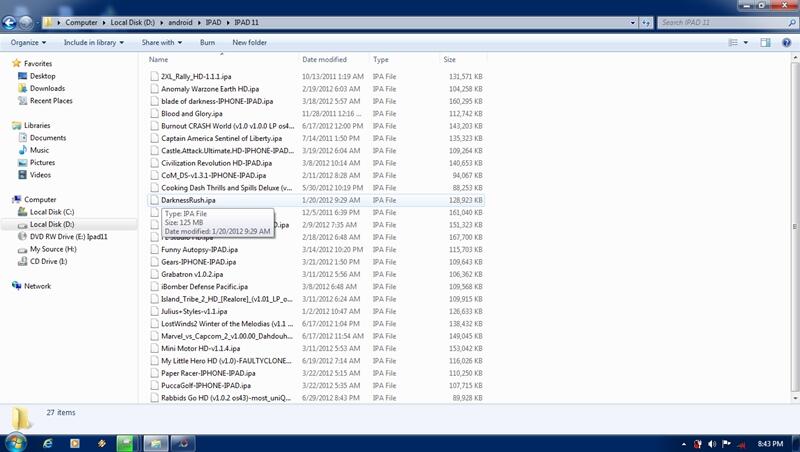800x452 pixels.
Task: Click the volume speaker tray icon
Action: pyautogui.click(x=712, y=444)
